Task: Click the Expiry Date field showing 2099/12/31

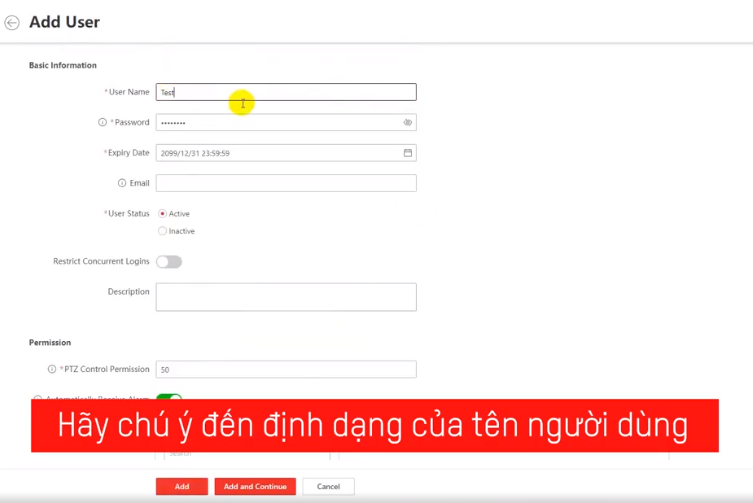Action: click(x=286, y=153)
